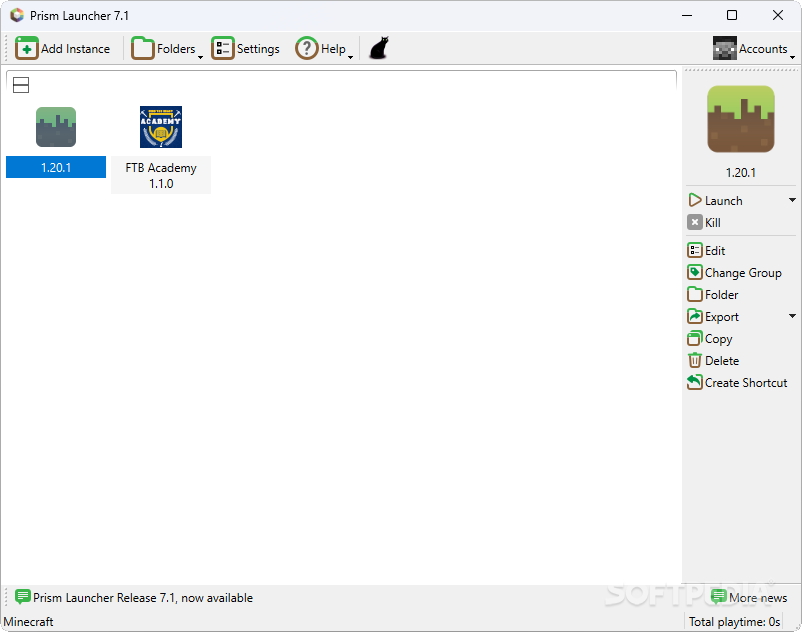Change Group of the instance
Image resolution: width=802 pixels, height=632 pixels.
734,273
